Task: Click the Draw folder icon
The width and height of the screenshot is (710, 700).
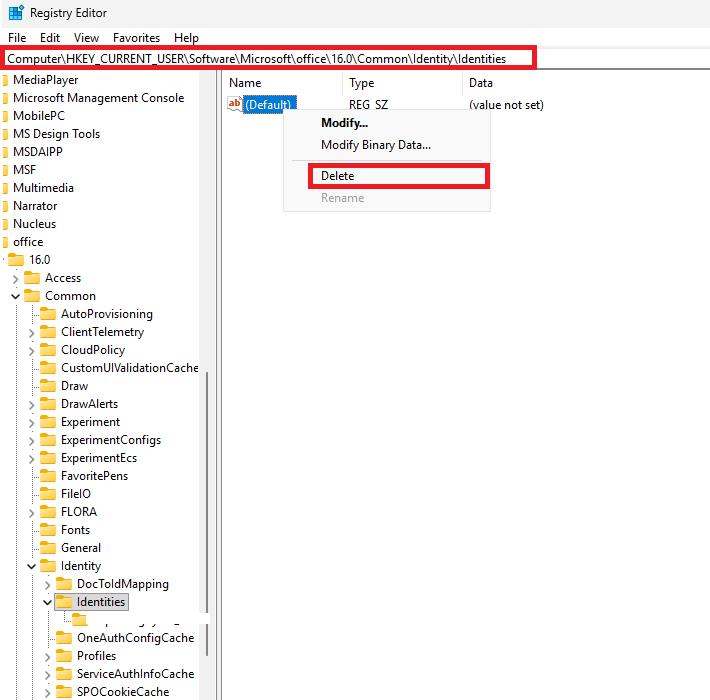Action: (48, 385)
